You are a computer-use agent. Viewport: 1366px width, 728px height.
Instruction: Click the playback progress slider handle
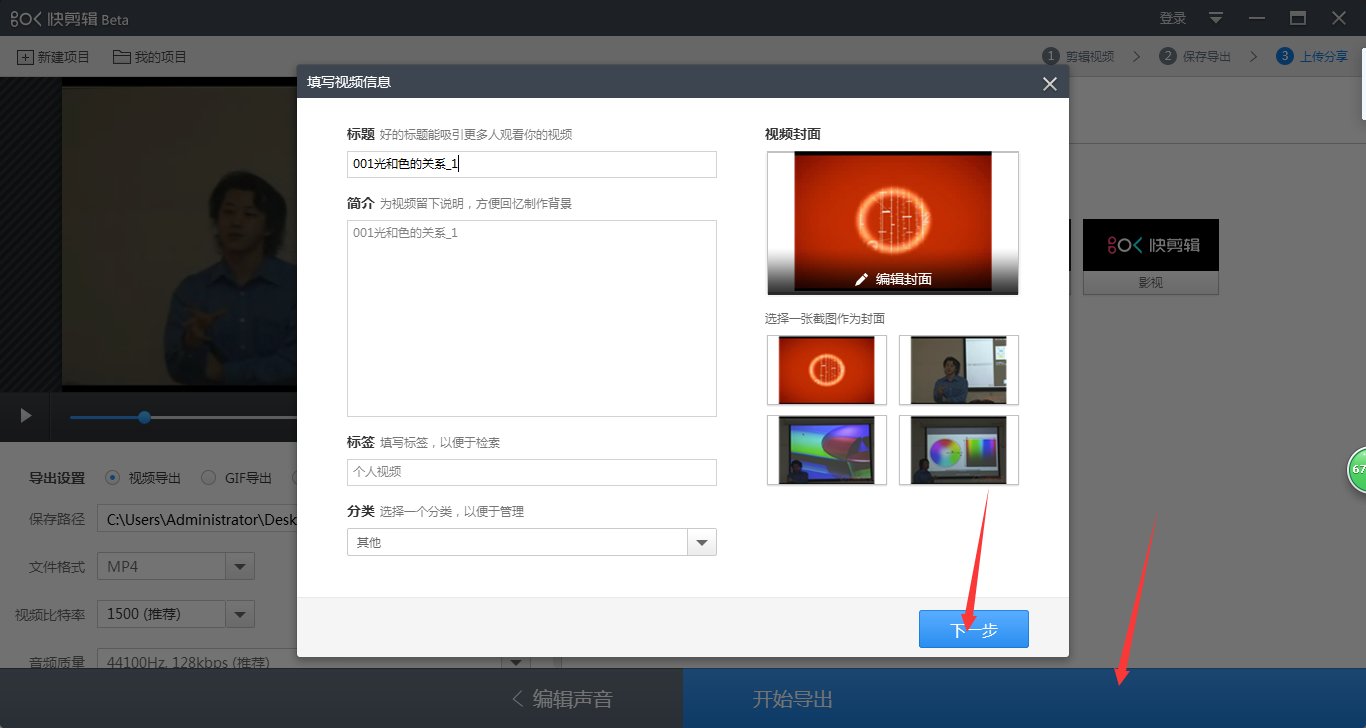[143, 417]
